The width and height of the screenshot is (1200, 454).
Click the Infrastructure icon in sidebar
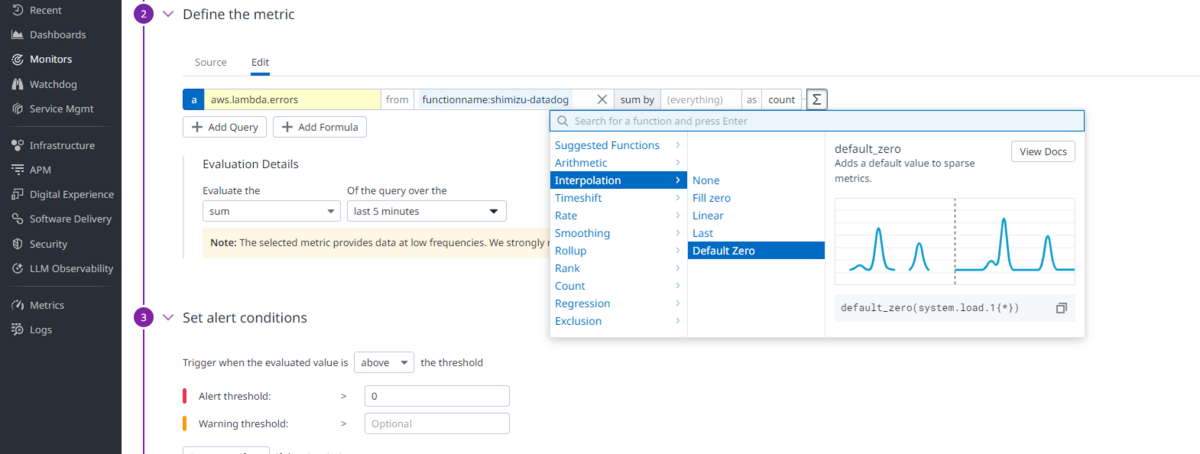click(x=17, y=145)
